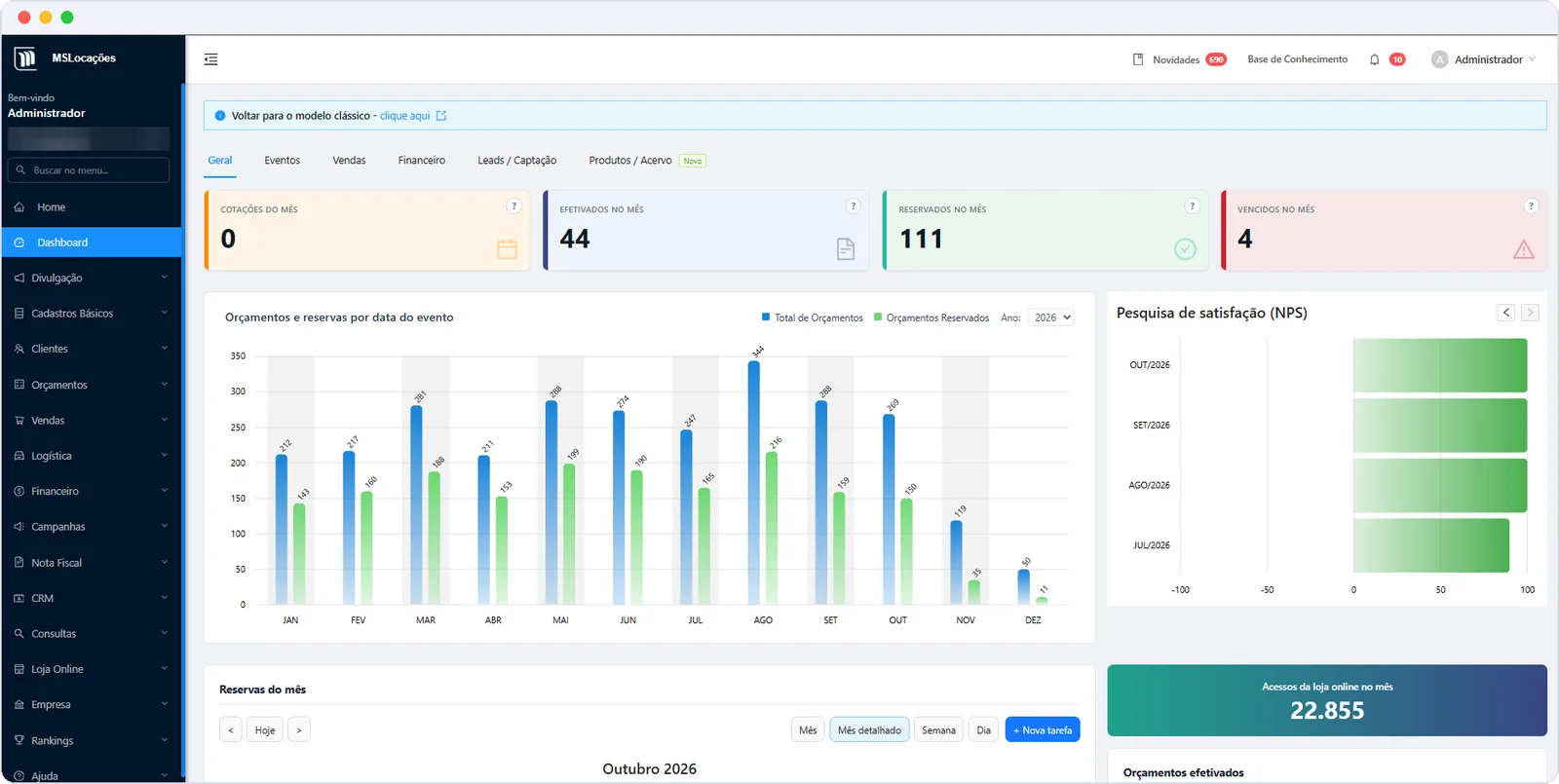The height and width of the screenshot is (784, 1559).
Task: Switch to the Leads / Captação tab
Action: 516,161
